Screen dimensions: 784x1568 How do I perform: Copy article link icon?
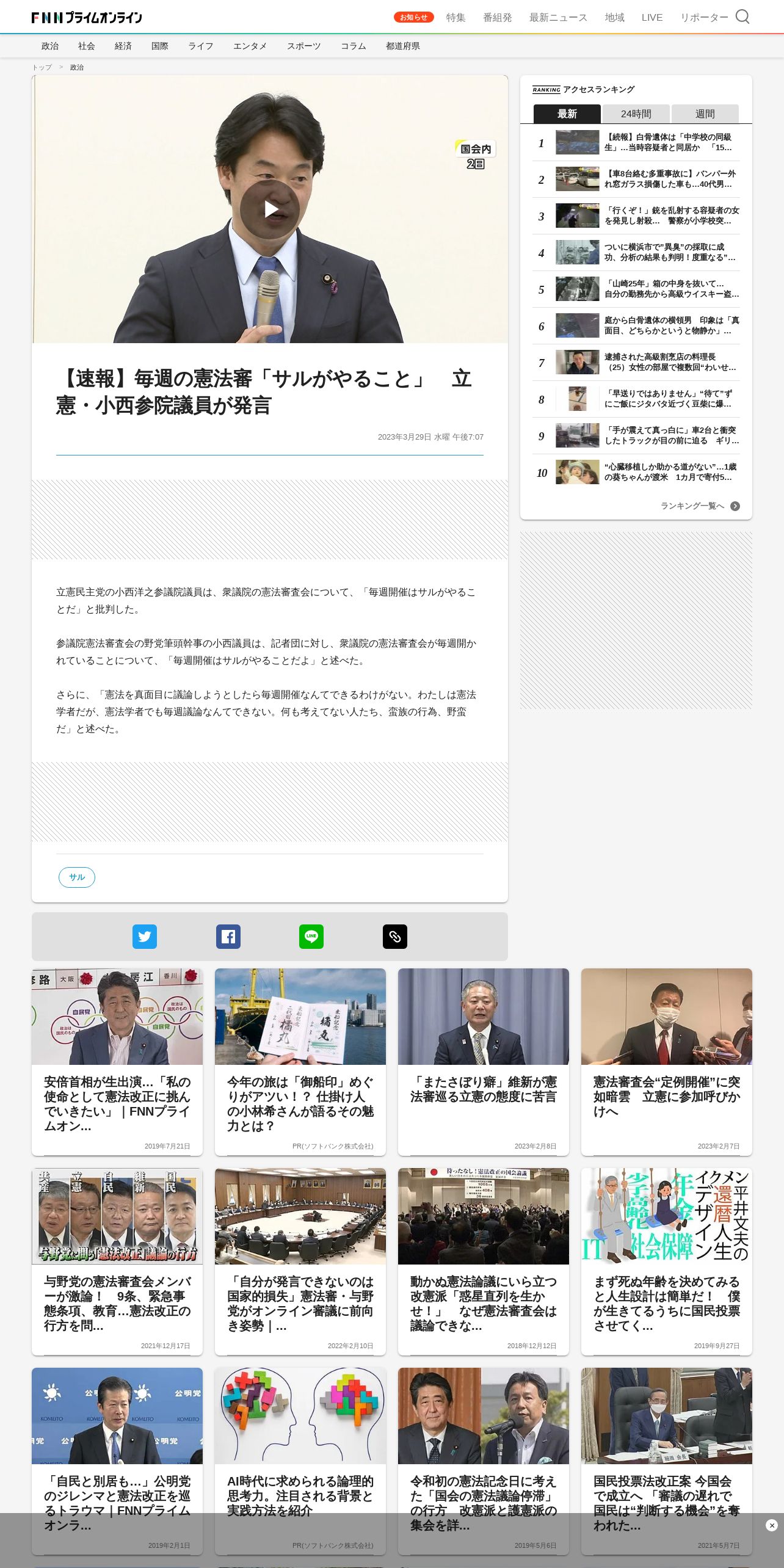pyautogui.click(x=395, y=936)
